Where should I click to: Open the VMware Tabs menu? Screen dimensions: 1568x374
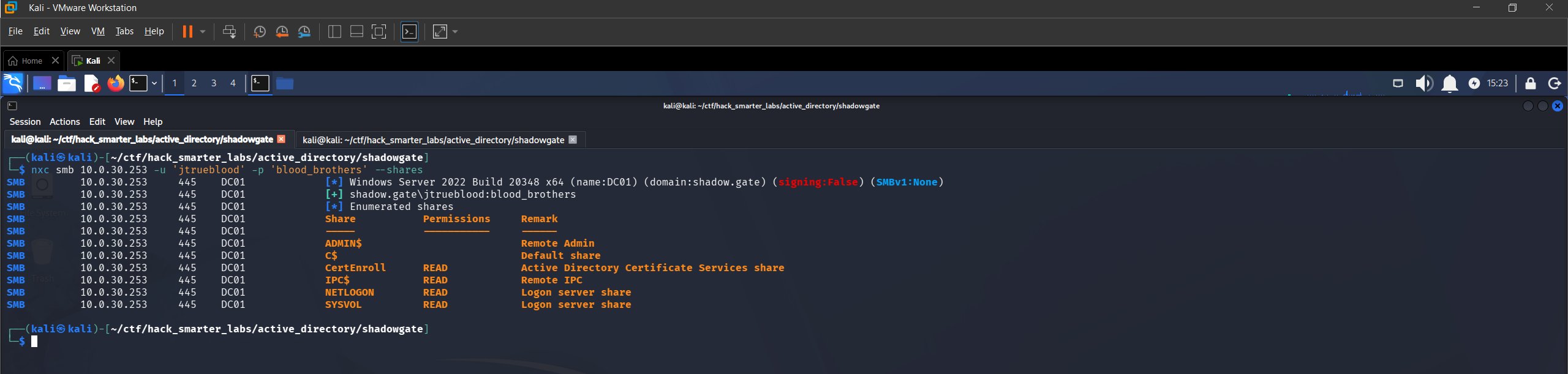(124, 31)
